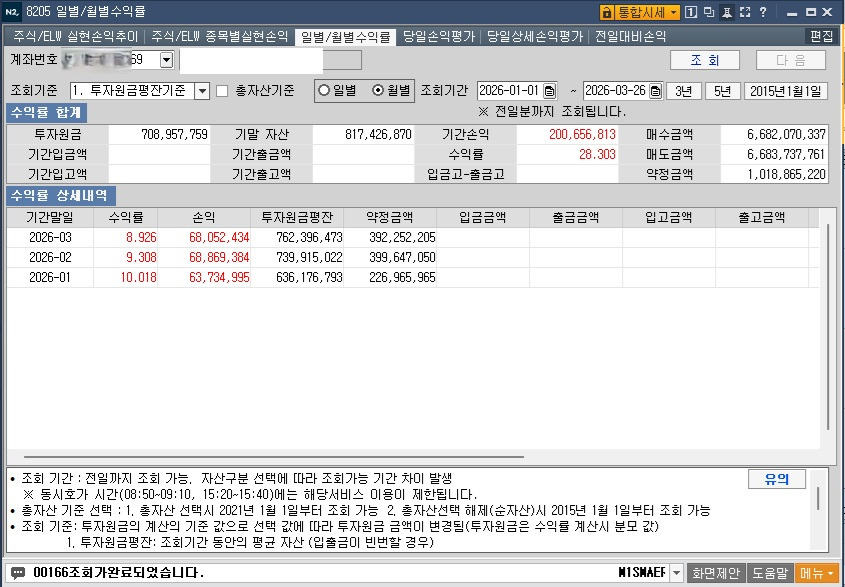Click the numbered '1' screen icon
The width and height of the screenshot is (845, 587).
click(691, 12)
